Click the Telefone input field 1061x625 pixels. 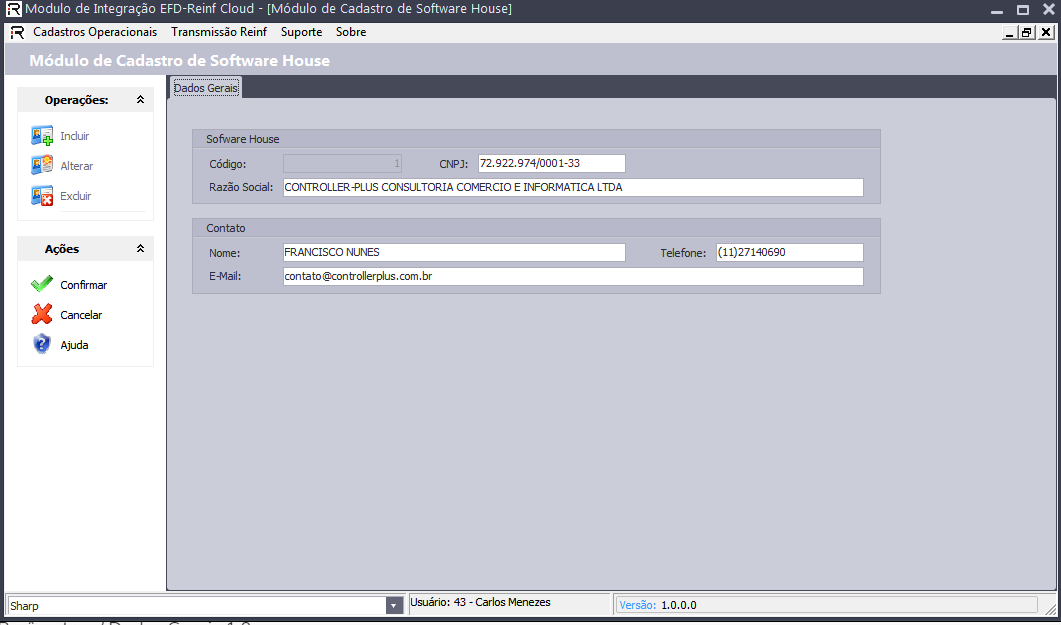click(790, 252)
